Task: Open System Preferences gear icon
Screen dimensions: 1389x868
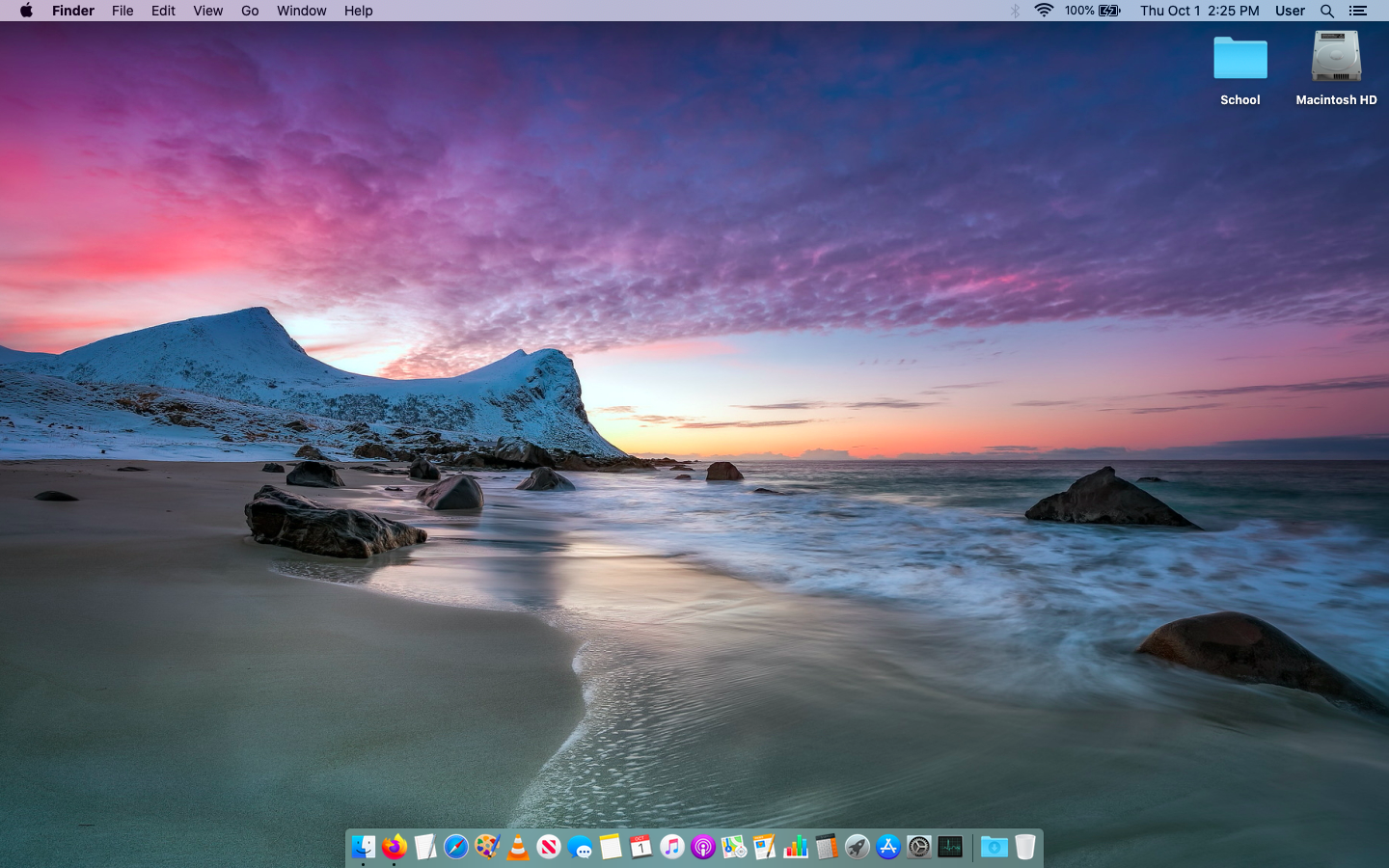Action: point(919,847)
